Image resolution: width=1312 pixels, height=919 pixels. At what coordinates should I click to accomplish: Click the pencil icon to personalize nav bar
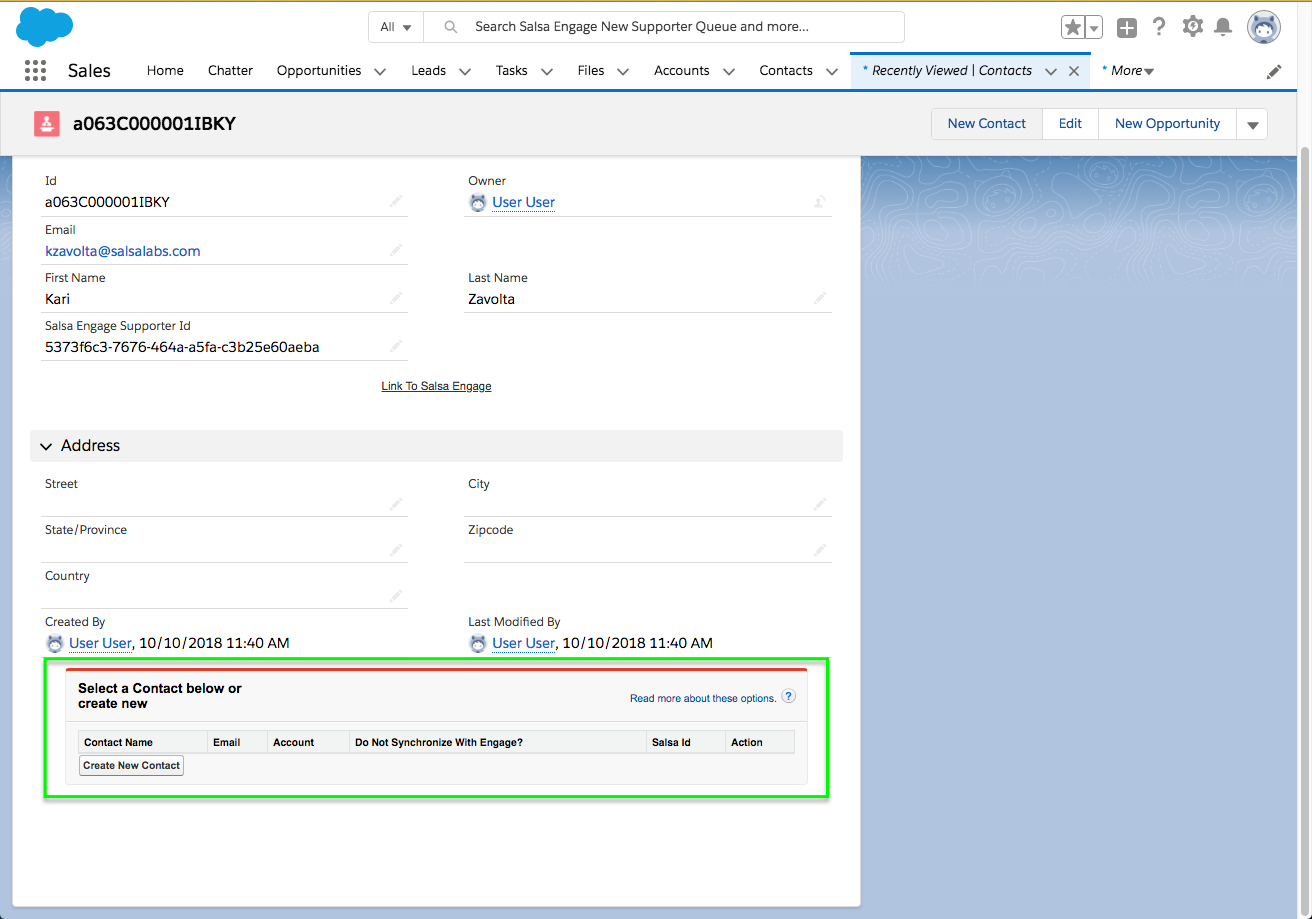(x=1274, y=71)
